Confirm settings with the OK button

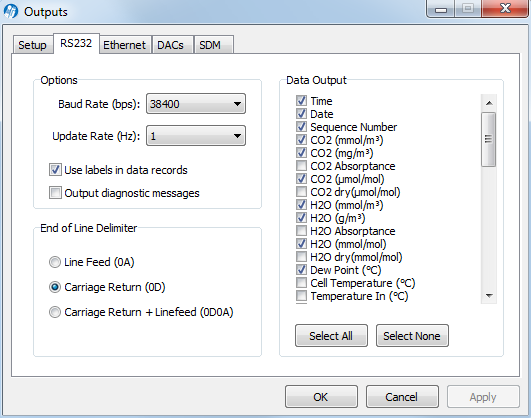coord(321,397)
